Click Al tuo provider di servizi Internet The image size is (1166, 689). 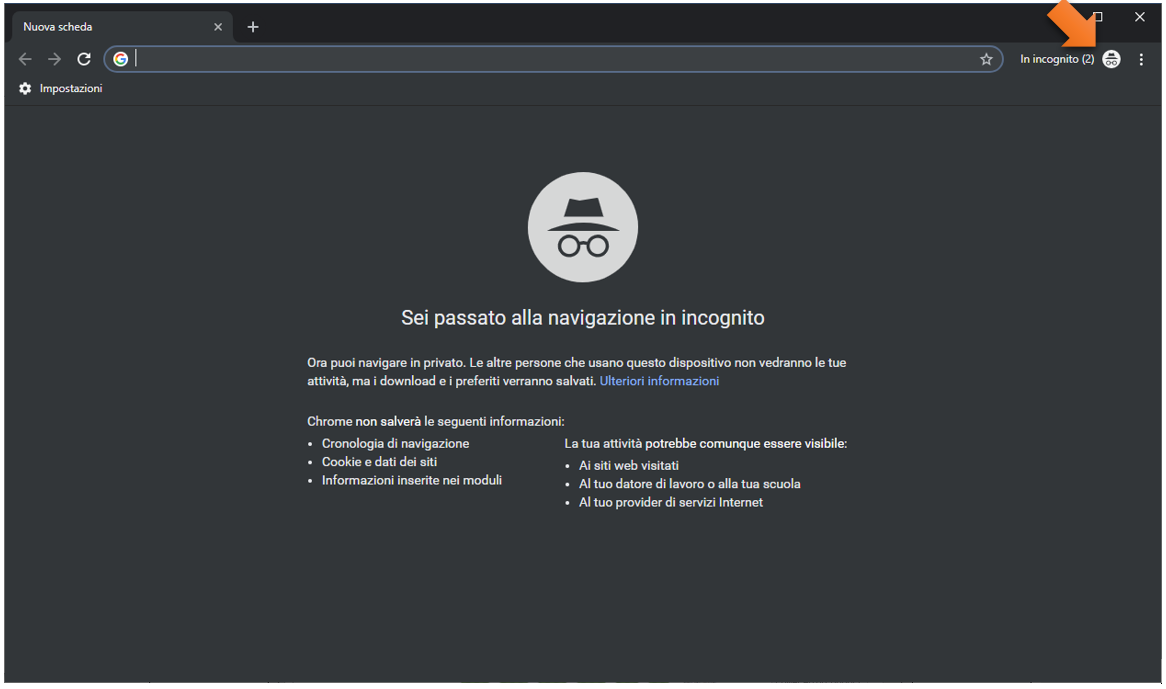coord(671,502)
